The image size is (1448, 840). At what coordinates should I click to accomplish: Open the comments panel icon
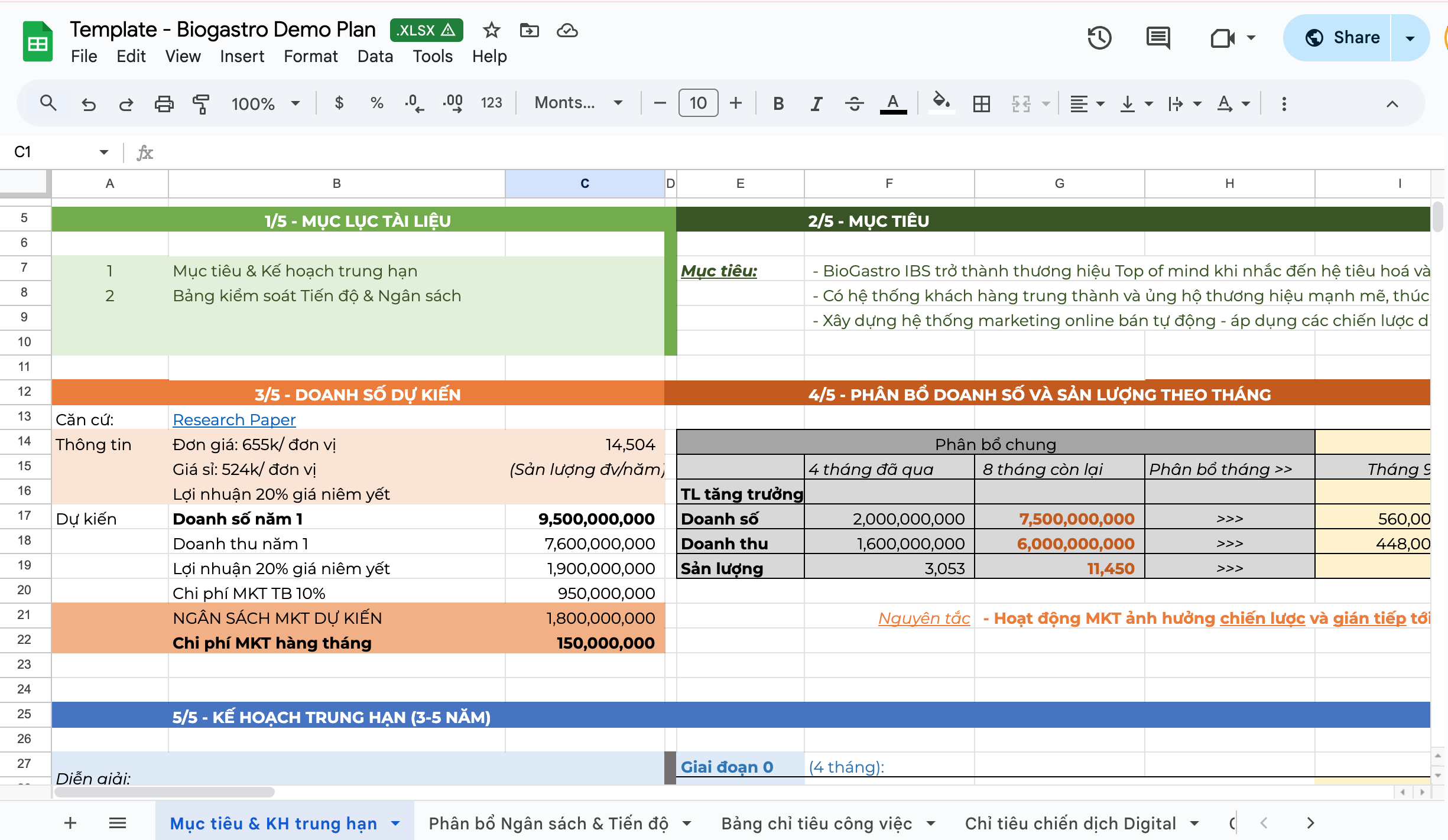[x=1157, y=38]
